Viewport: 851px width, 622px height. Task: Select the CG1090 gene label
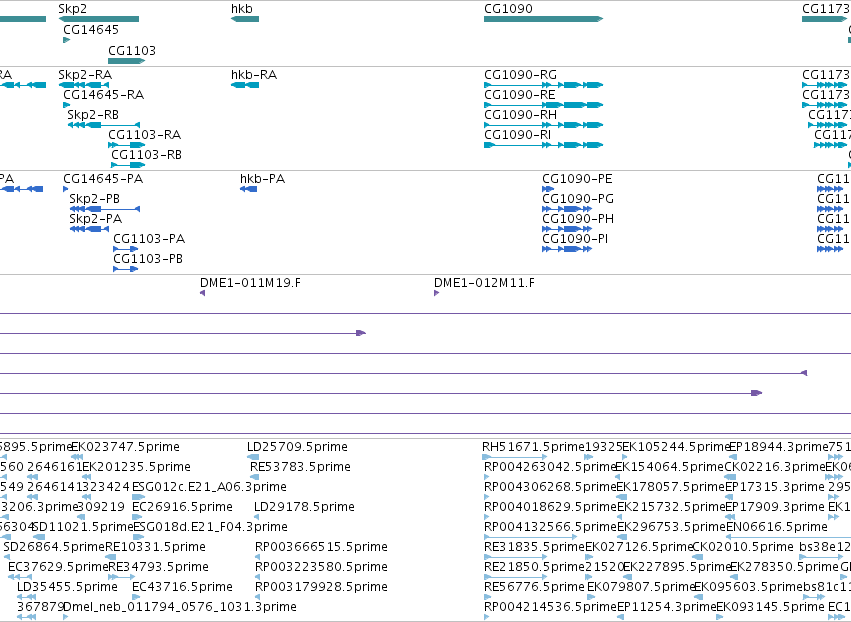click(508, 9)
